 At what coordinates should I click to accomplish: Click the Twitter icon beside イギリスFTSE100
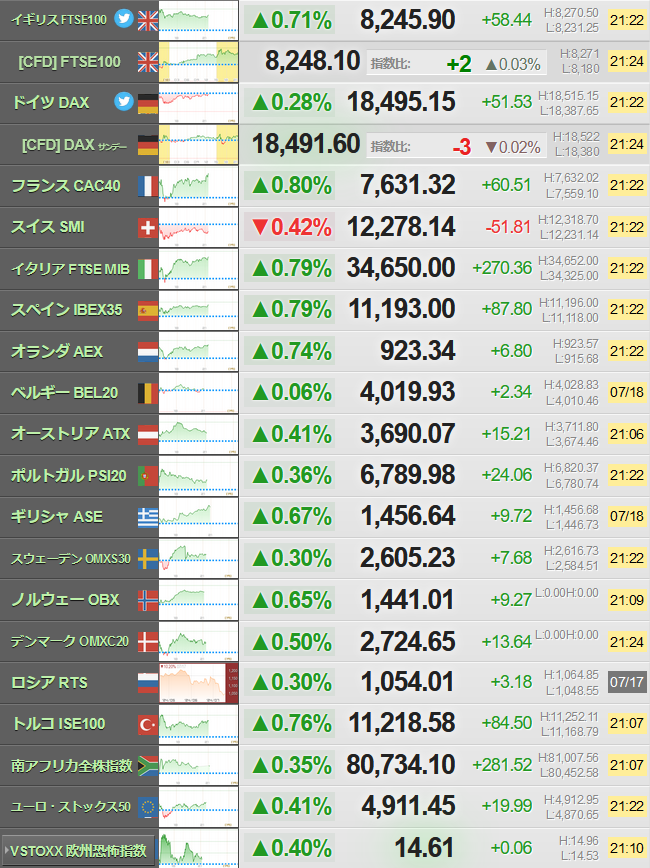pyautogui.click(x=123, y=19)
